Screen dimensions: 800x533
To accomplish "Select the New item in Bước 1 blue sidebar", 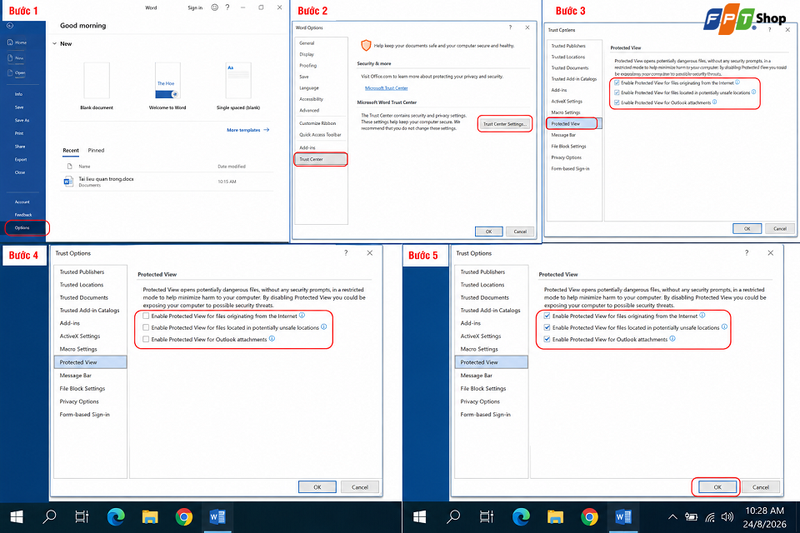I will pos(16,58).
